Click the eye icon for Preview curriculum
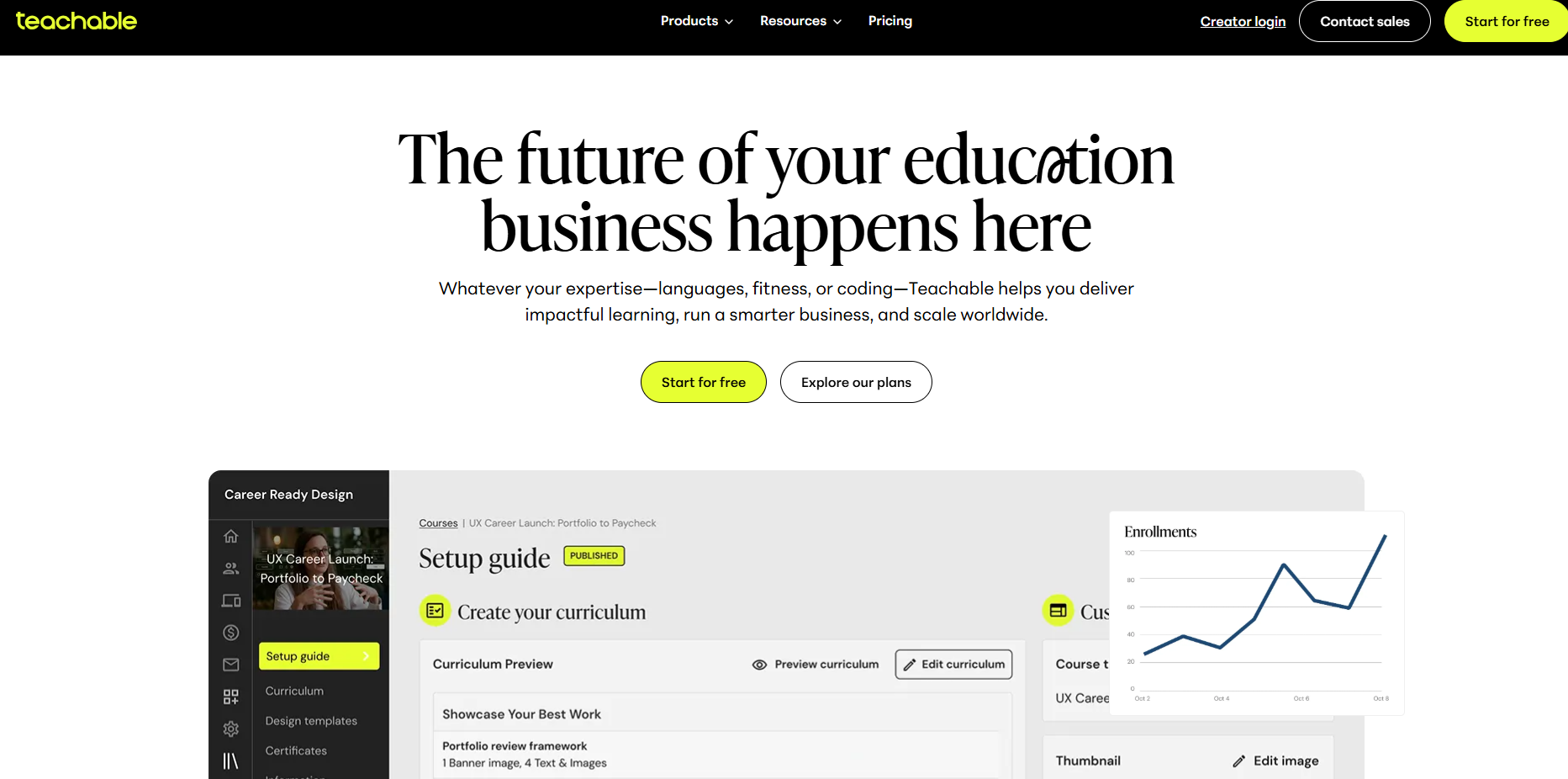1568x779 pixels. pyautogui.click(x=759, y=665)
